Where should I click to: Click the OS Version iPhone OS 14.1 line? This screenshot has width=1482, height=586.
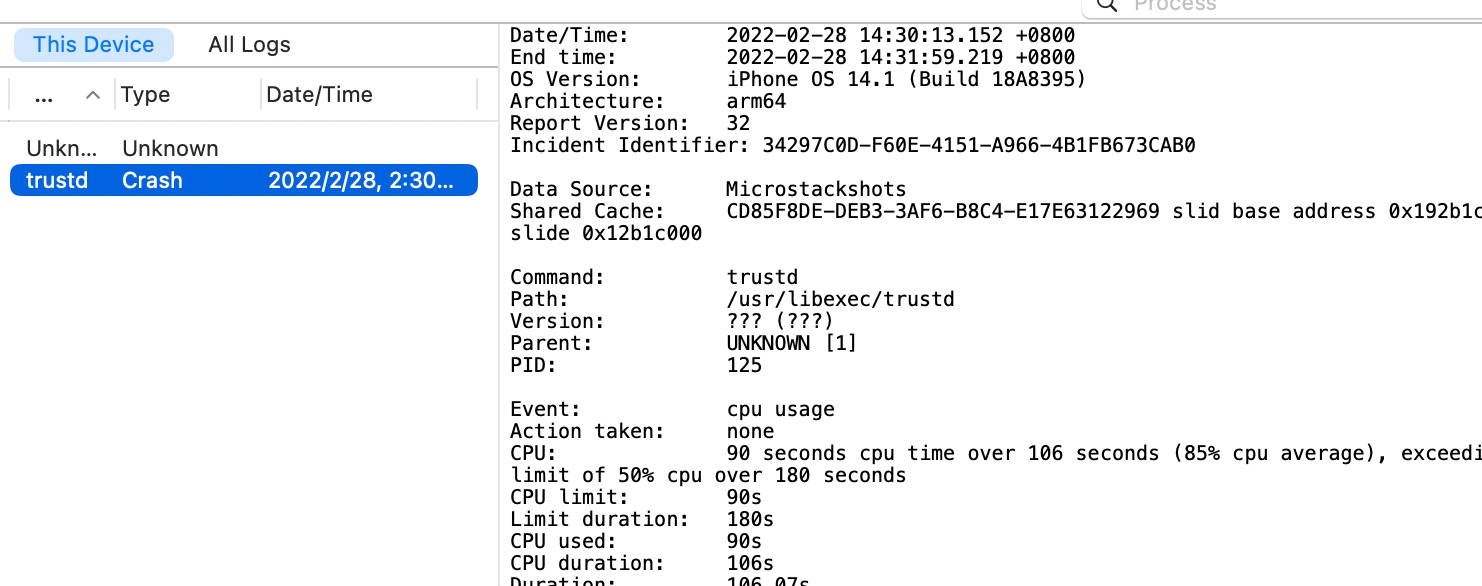[798, 79]
